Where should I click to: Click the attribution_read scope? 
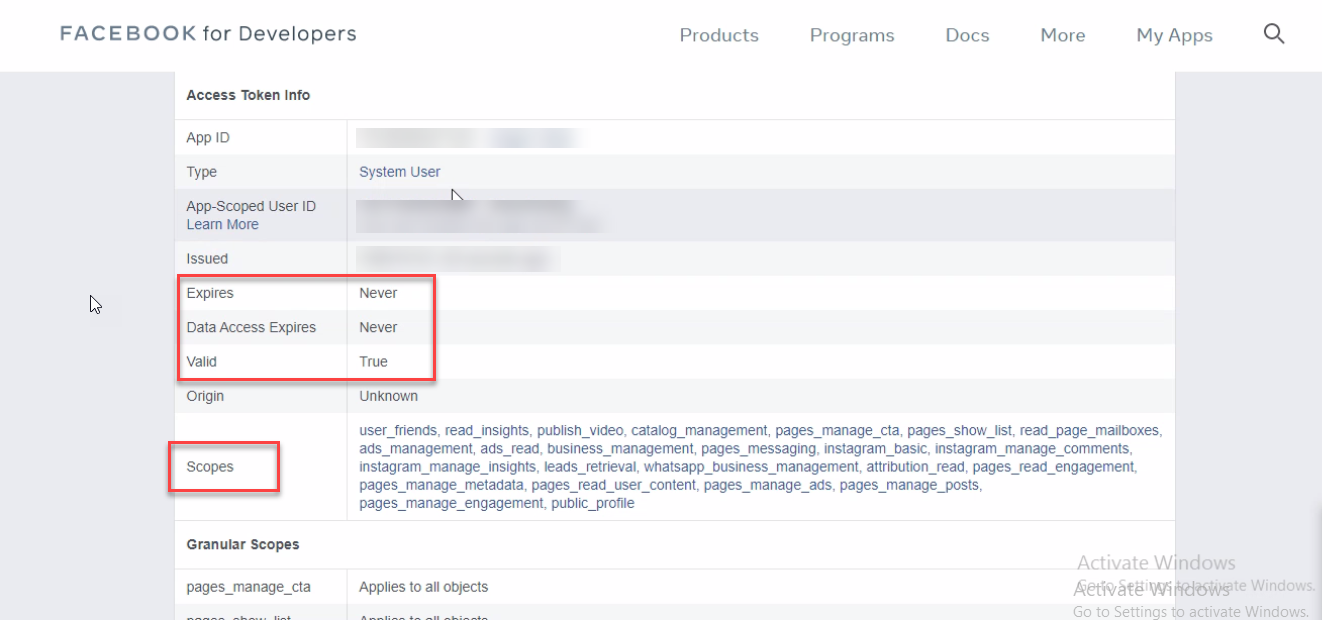[915, 467]
